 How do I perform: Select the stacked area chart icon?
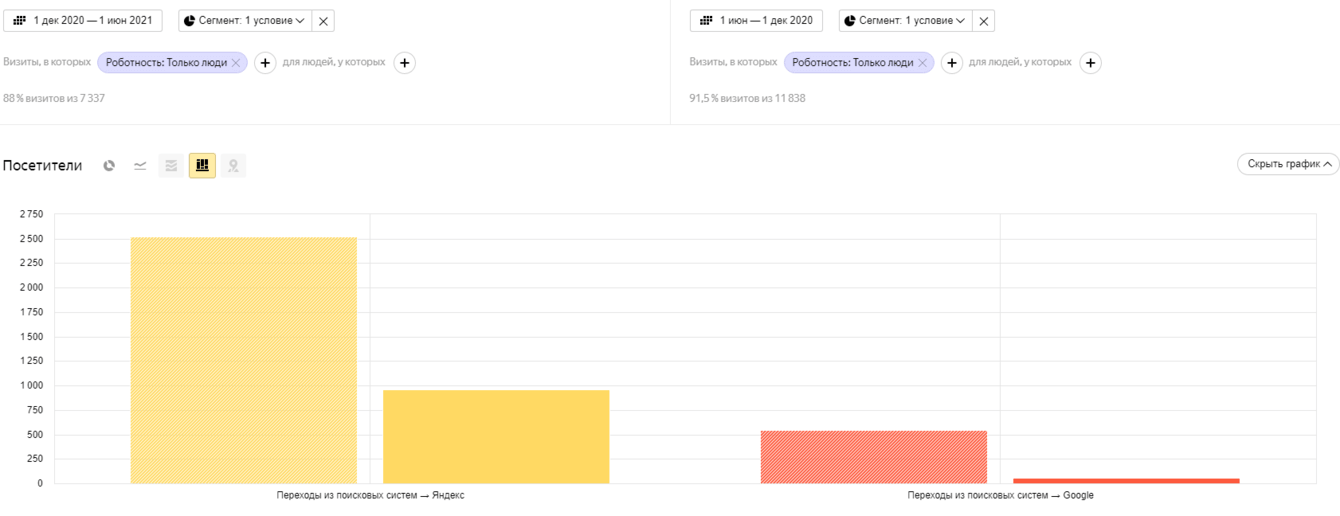tap(171, 166)
